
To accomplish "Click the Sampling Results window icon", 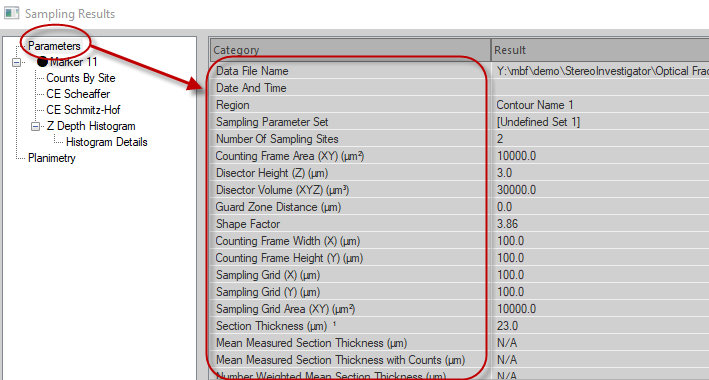I will coord(11,13).
